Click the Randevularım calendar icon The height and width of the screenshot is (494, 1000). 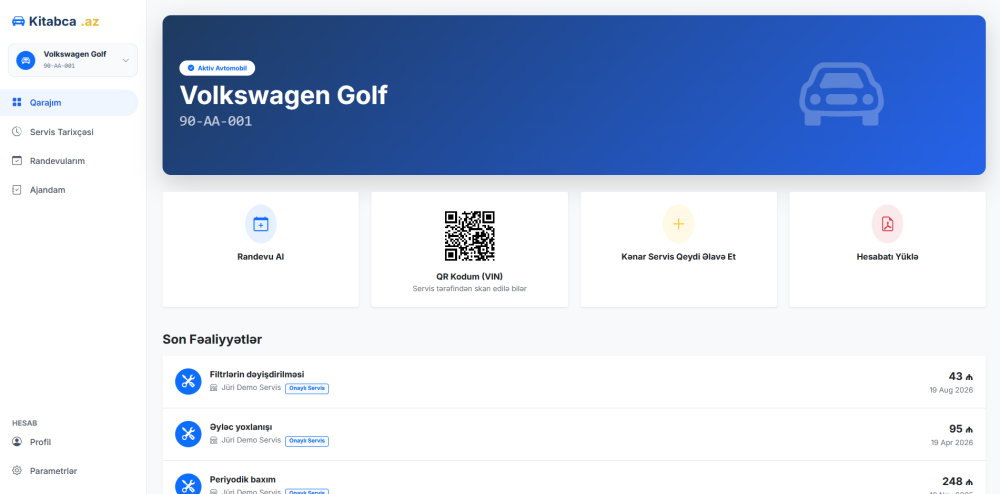pyautogui.click(x=17, y=161)
